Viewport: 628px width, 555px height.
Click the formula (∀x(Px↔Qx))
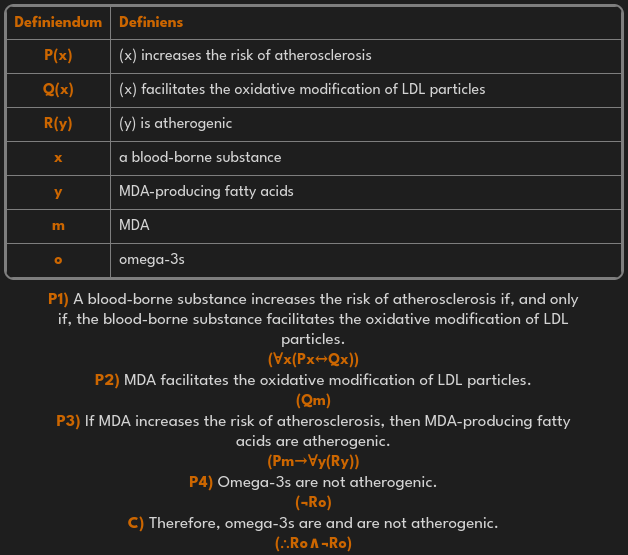tap(313, 359)
